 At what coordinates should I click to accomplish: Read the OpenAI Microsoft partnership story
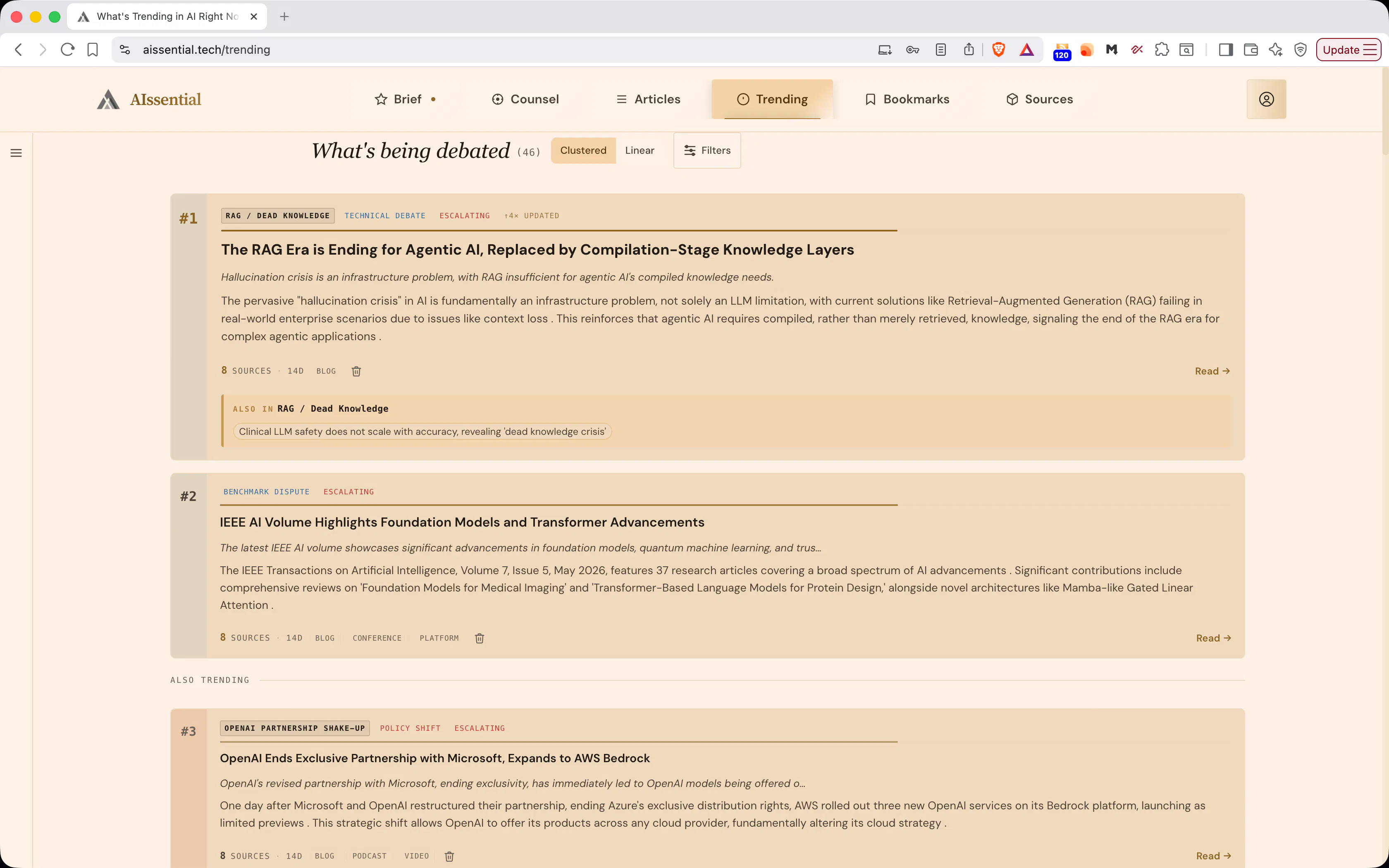[x=1213, y=856]
